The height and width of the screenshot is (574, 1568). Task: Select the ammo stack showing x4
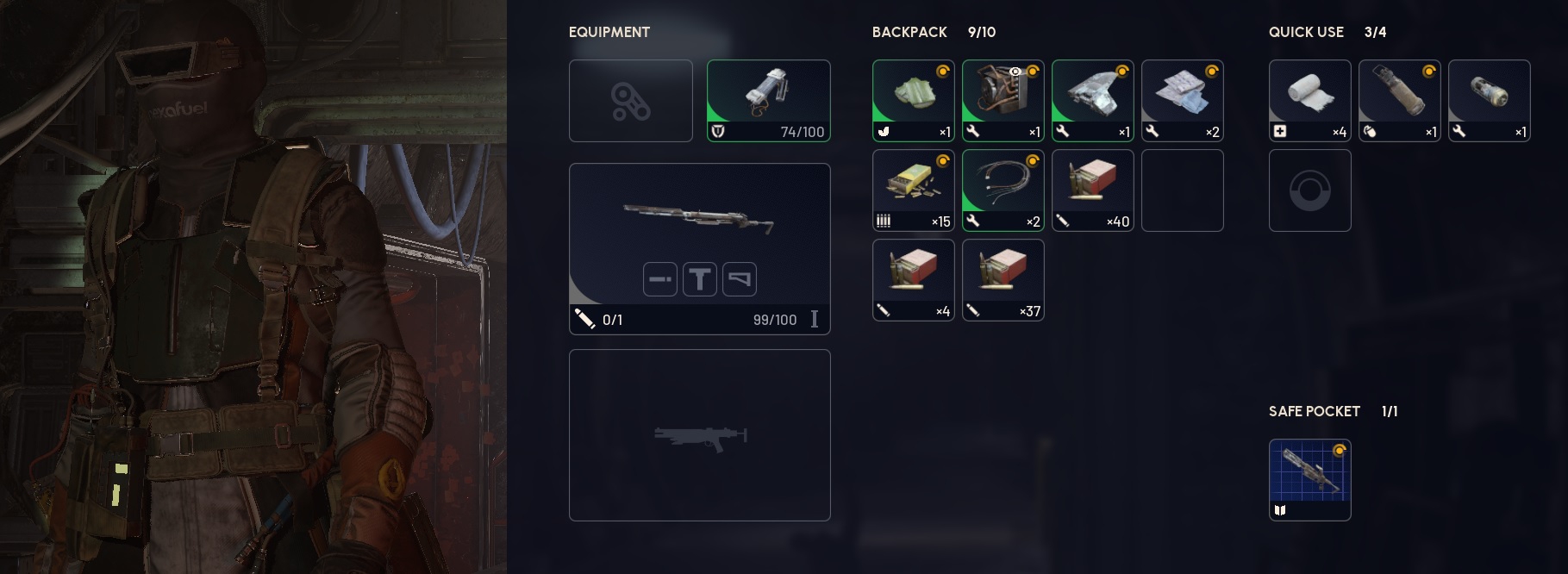pos(913,280)
